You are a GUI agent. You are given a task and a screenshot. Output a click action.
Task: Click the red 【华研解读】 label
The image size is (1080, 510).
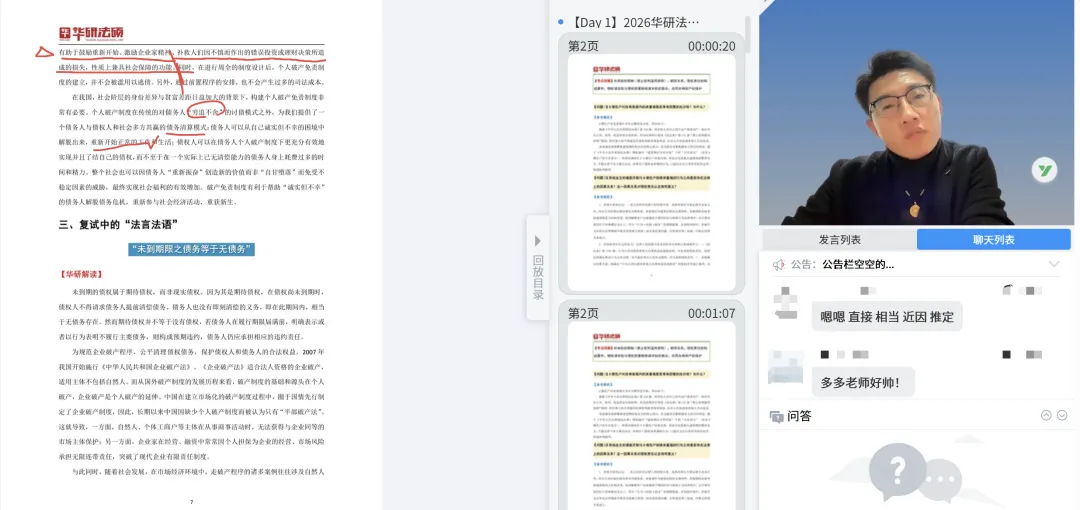click(81, 274)
